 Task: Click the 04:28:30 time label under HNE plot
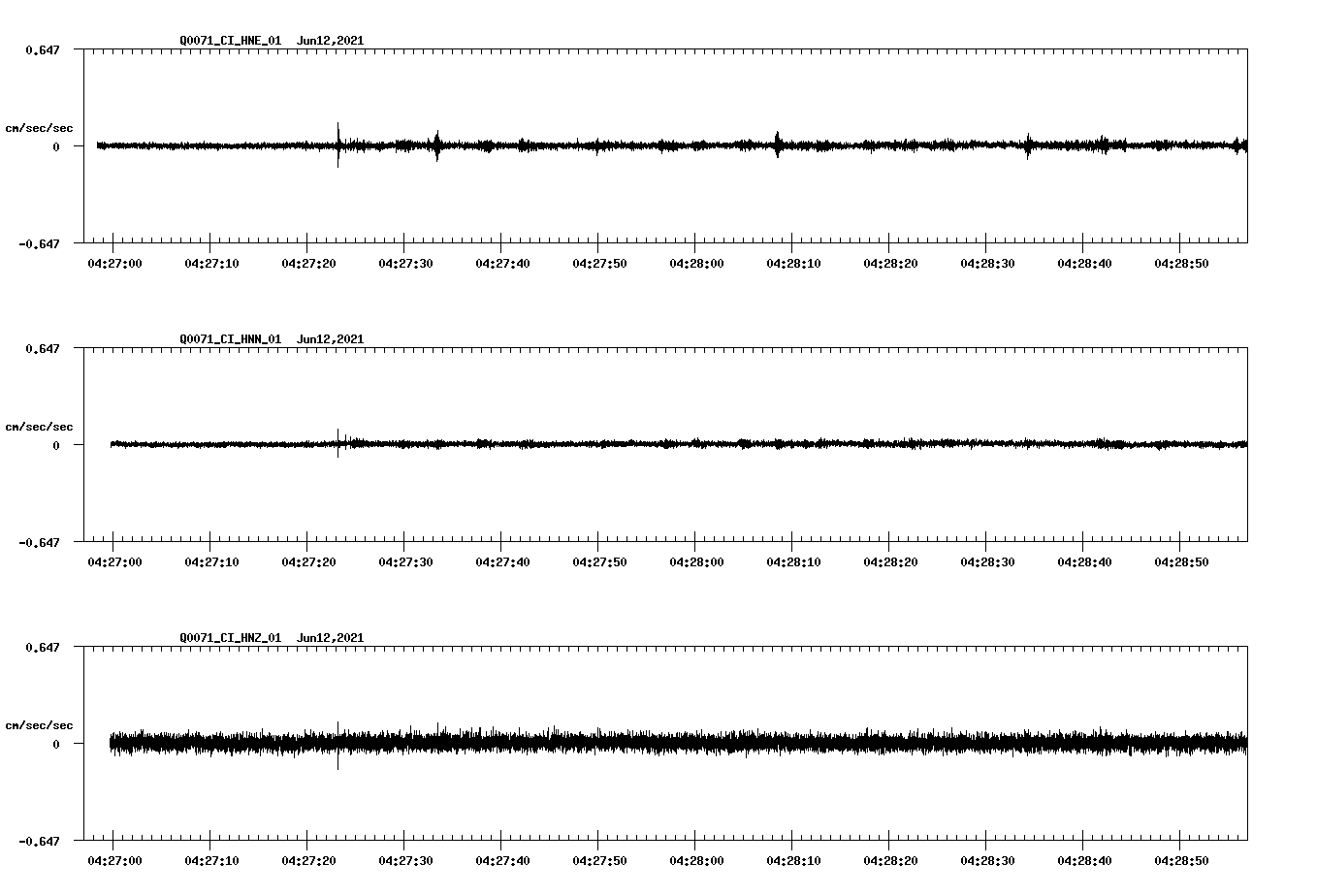(x=987, y=264)
